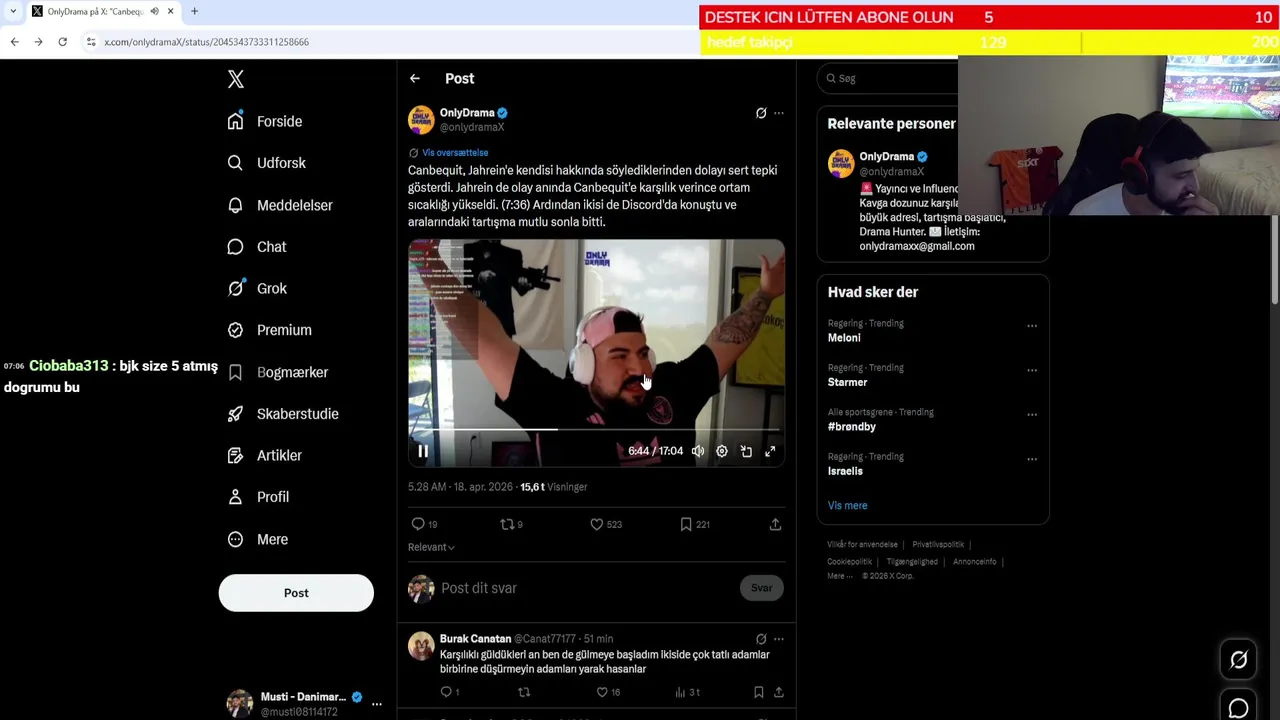Open options for Israelis trend

pos(1032,460)
